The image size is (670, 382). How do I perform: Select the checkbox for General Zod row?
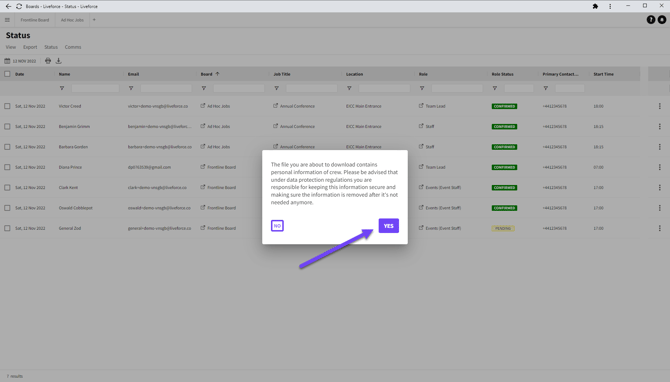pos(7,228)
